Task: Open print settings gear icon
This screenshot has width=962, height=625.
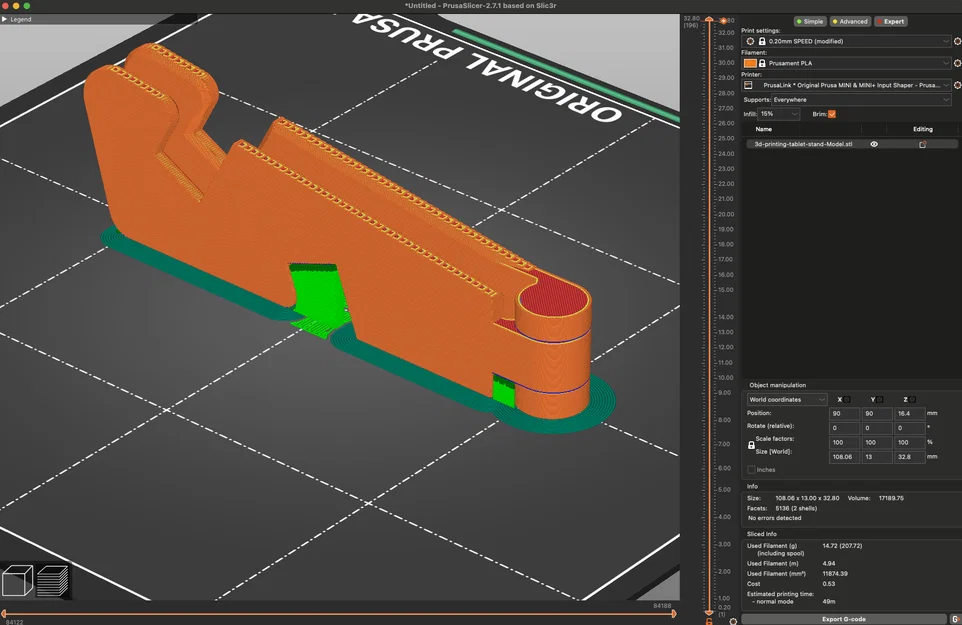Action: (x=956, y=41)
